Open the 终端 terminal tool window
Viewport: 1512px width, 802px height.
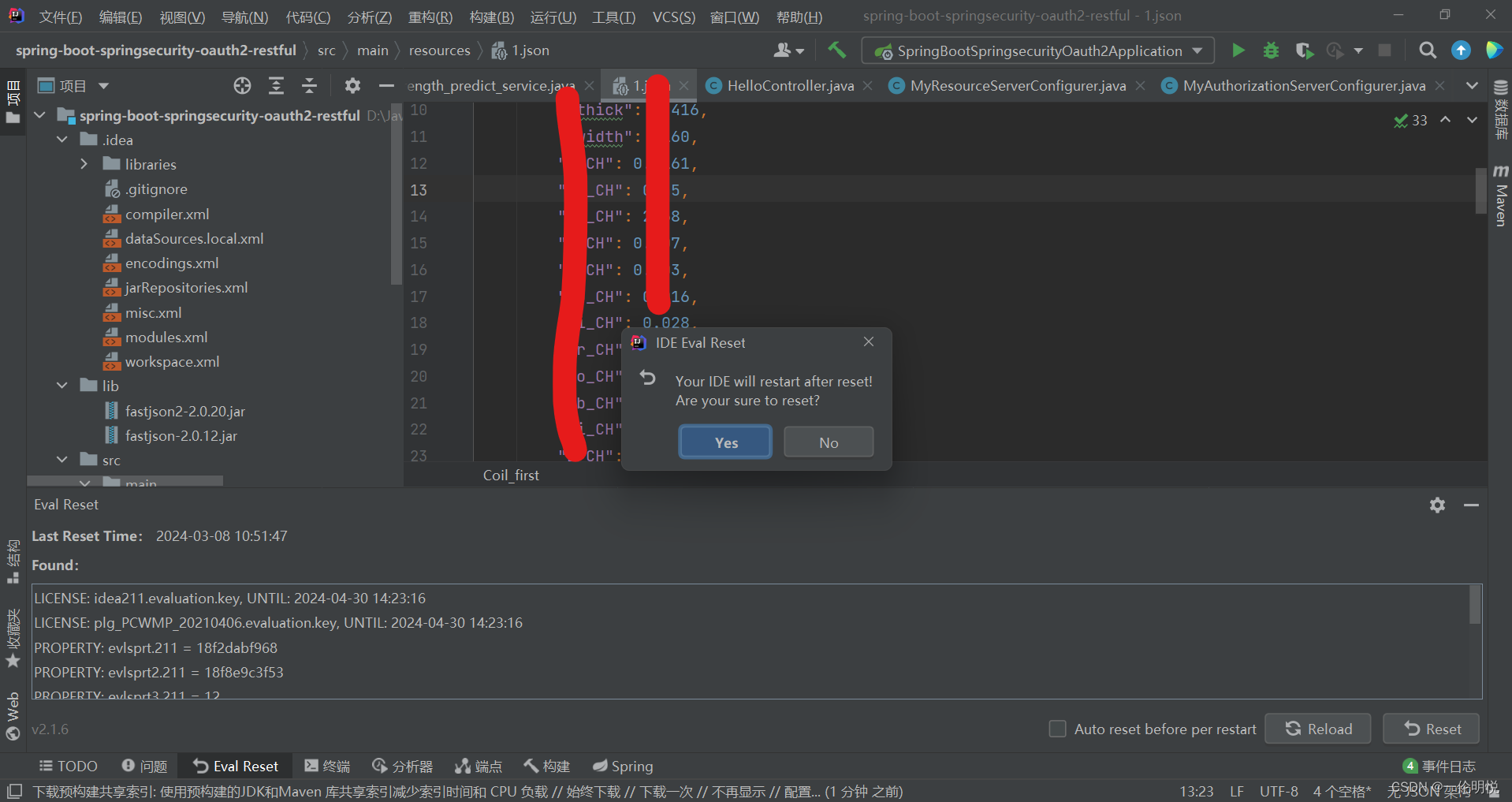pyautogui.click(x=327, y=765)
